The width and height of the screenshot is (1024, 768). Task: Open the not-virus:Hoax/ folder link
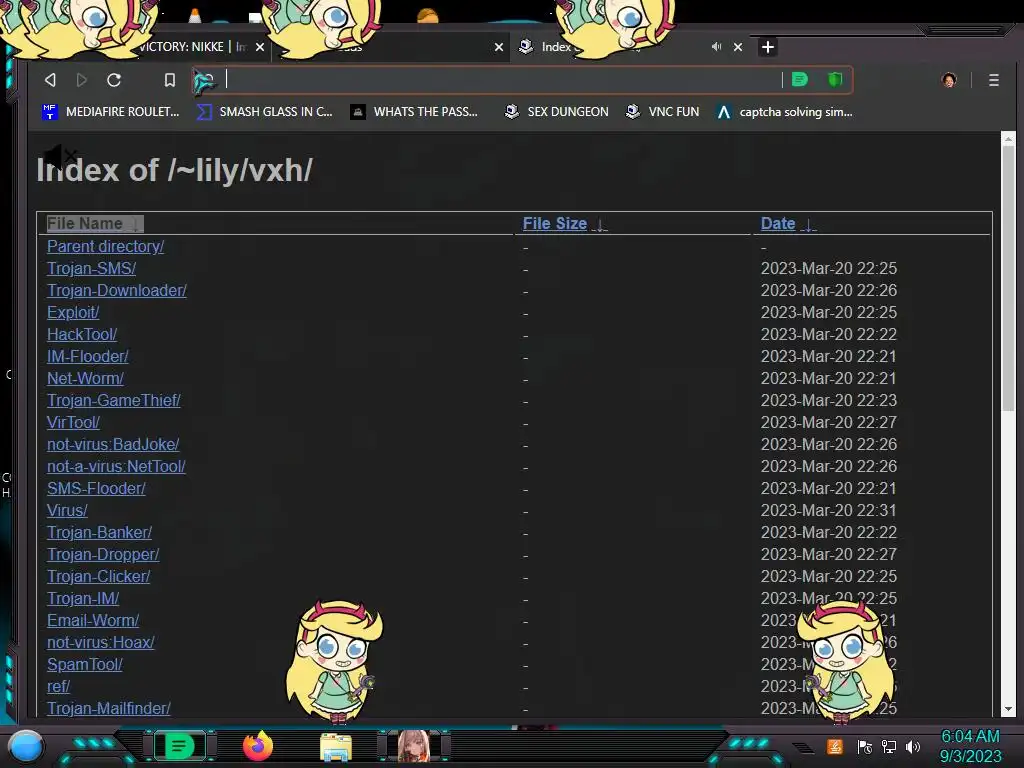(101, 643)
